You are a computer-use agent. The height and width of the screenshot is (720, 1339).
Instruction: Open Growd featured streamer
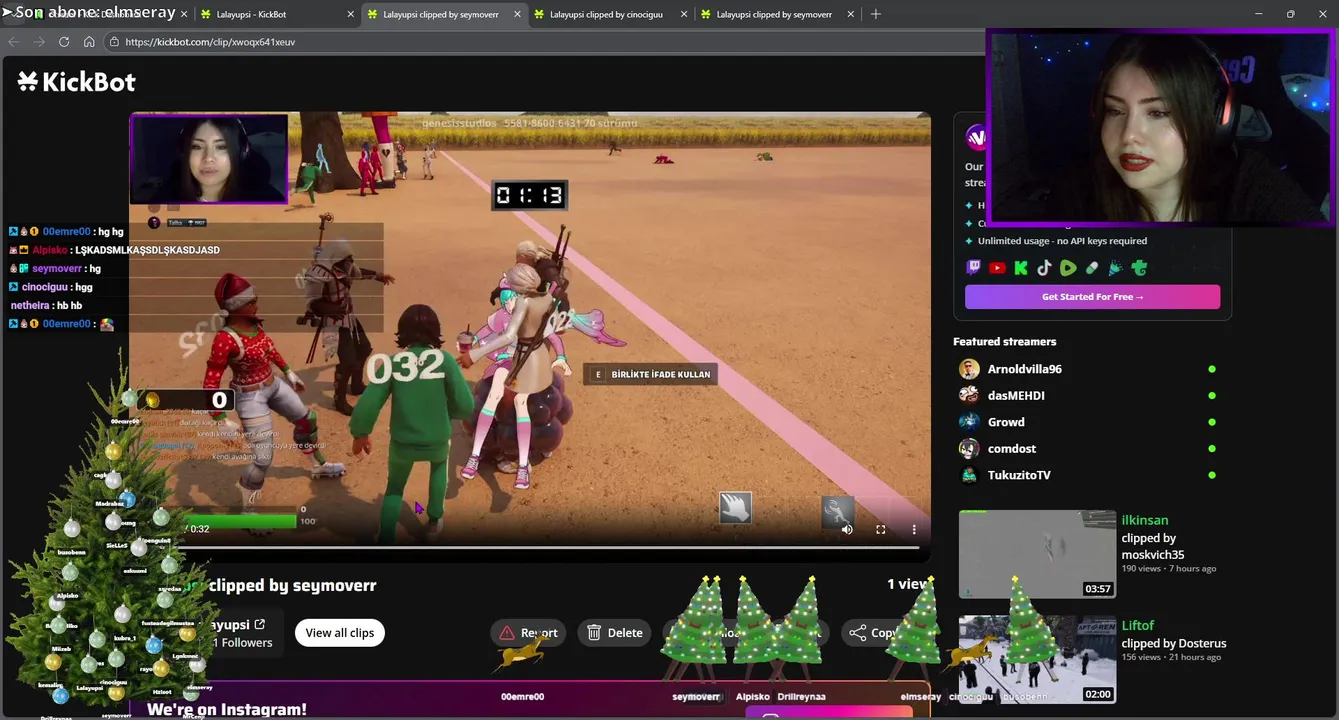coord(1006,422)
